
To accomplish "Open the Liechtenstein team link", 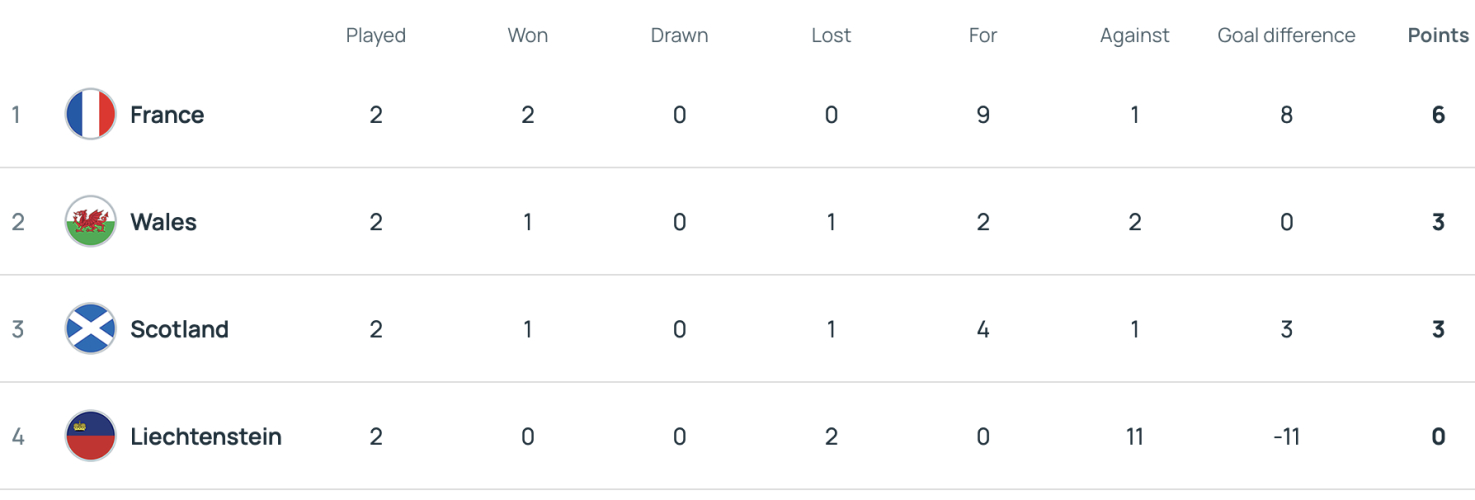I will point(206,436).
